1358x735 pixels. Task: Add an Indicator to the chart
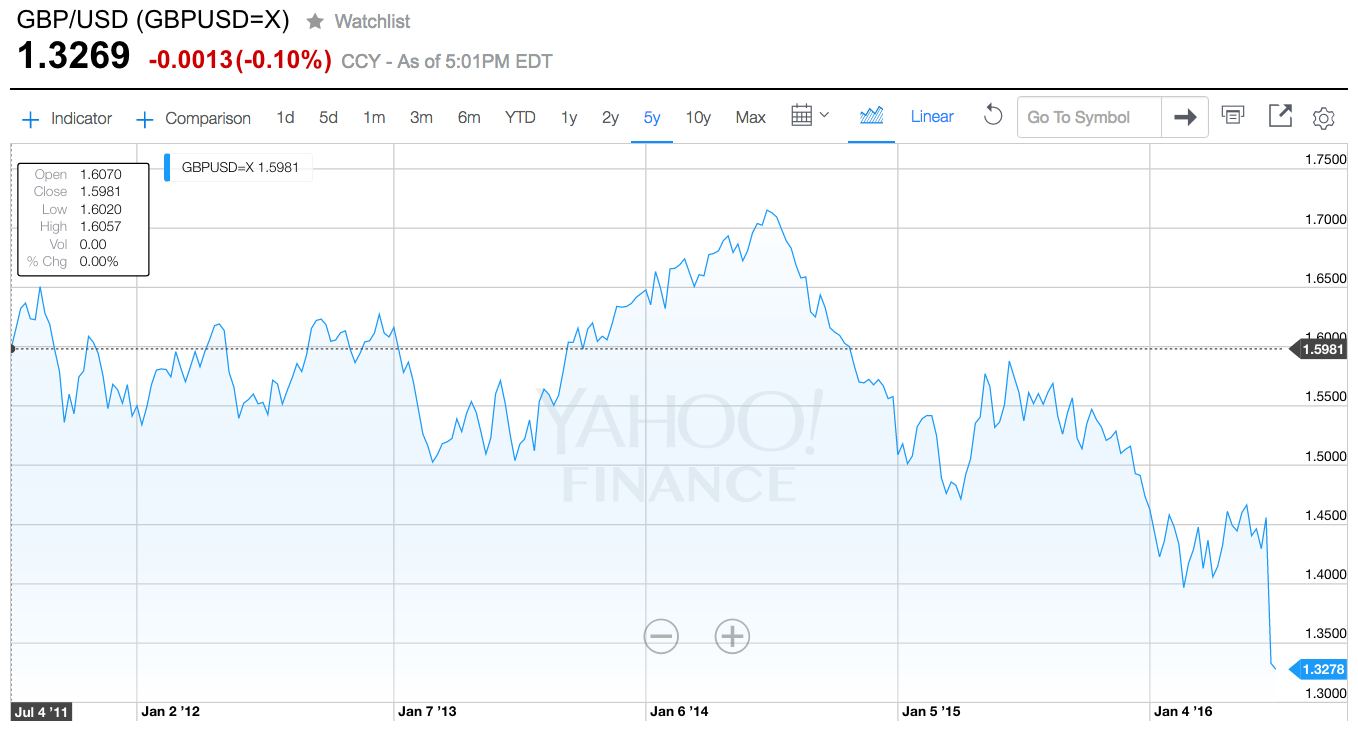tap(67, 118)
